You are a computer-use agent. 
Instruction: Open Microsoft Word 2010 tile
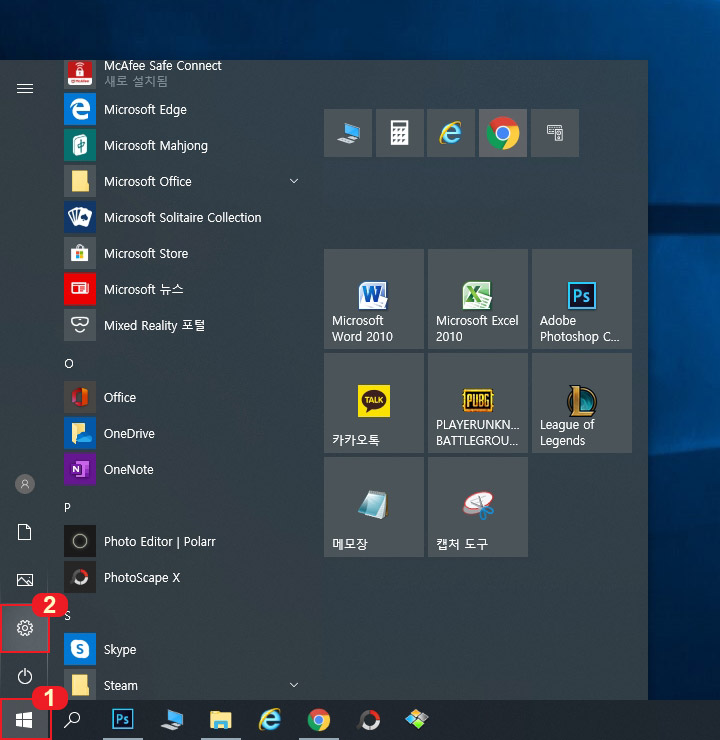tap(374, 299)
